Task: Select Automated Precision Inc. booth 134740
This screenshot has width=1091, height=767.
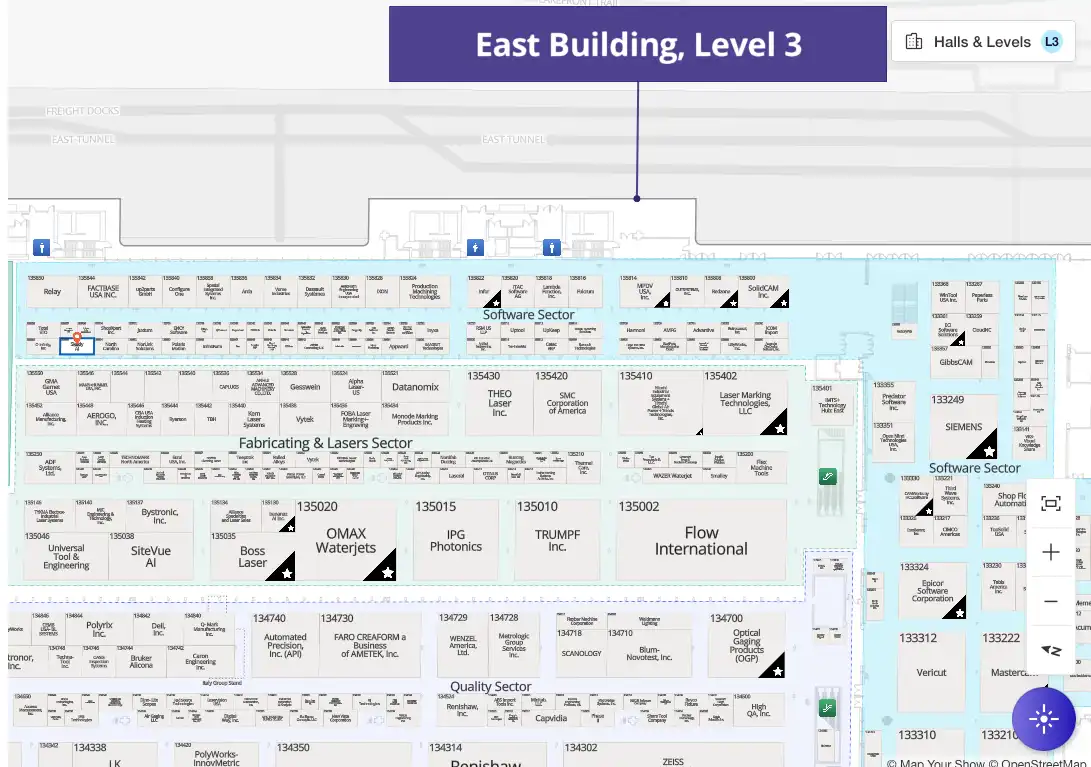Action: [x=285, y=645]
